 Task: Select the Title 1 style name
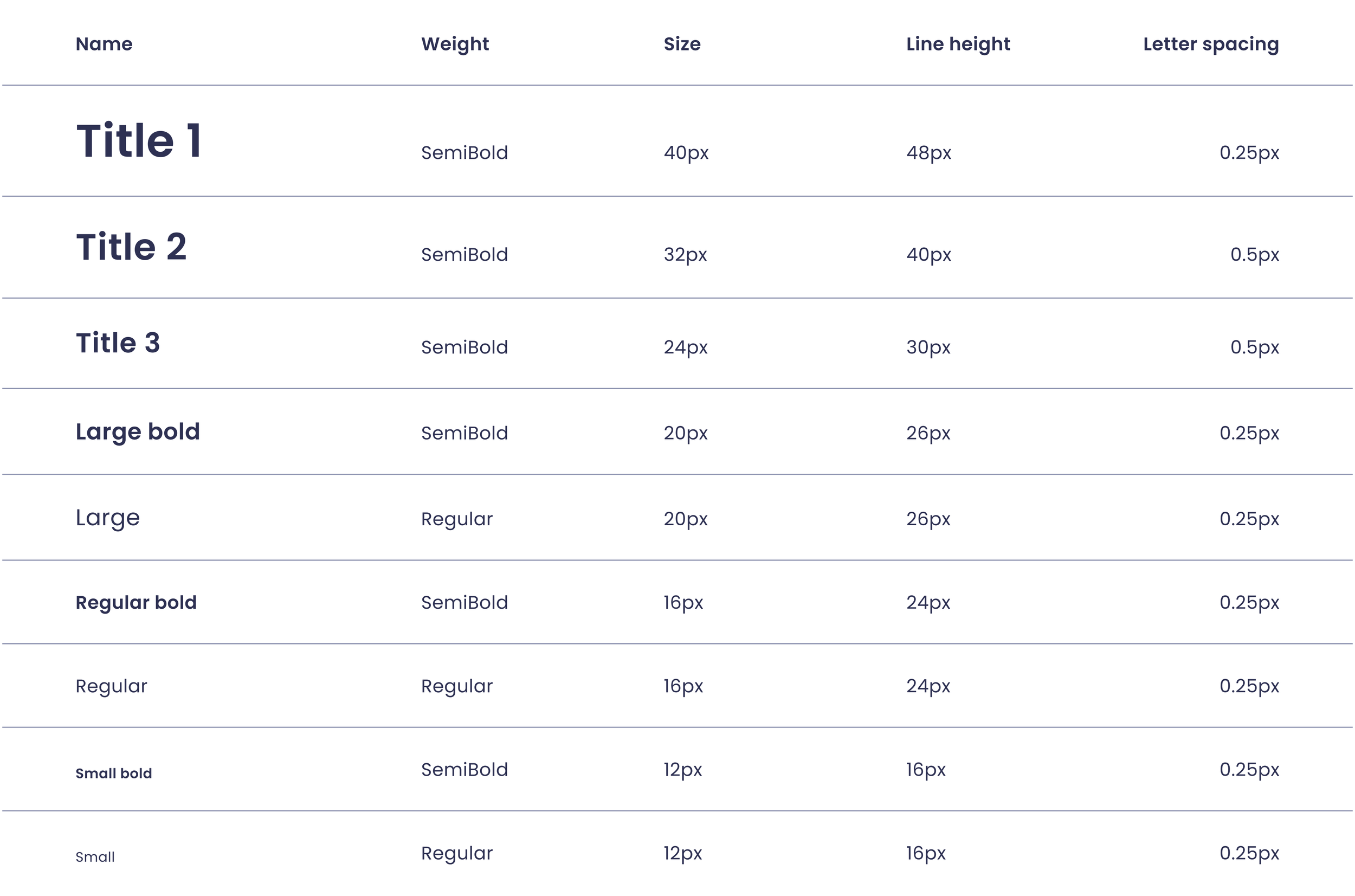coord(139,140)
